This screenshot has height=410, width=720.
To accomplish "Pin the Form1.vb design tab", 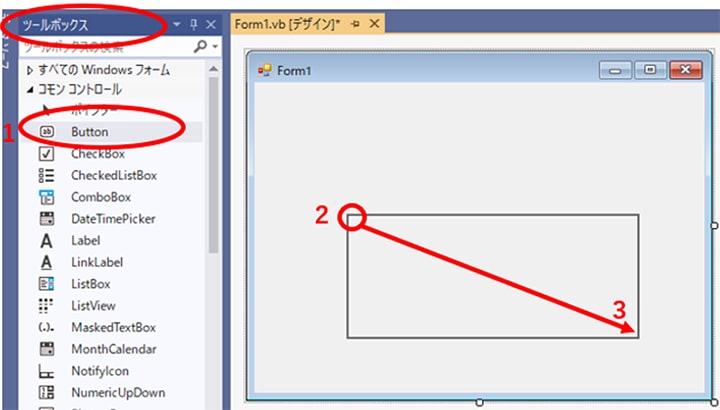I will pyautogui.click(x=355, y=24).
